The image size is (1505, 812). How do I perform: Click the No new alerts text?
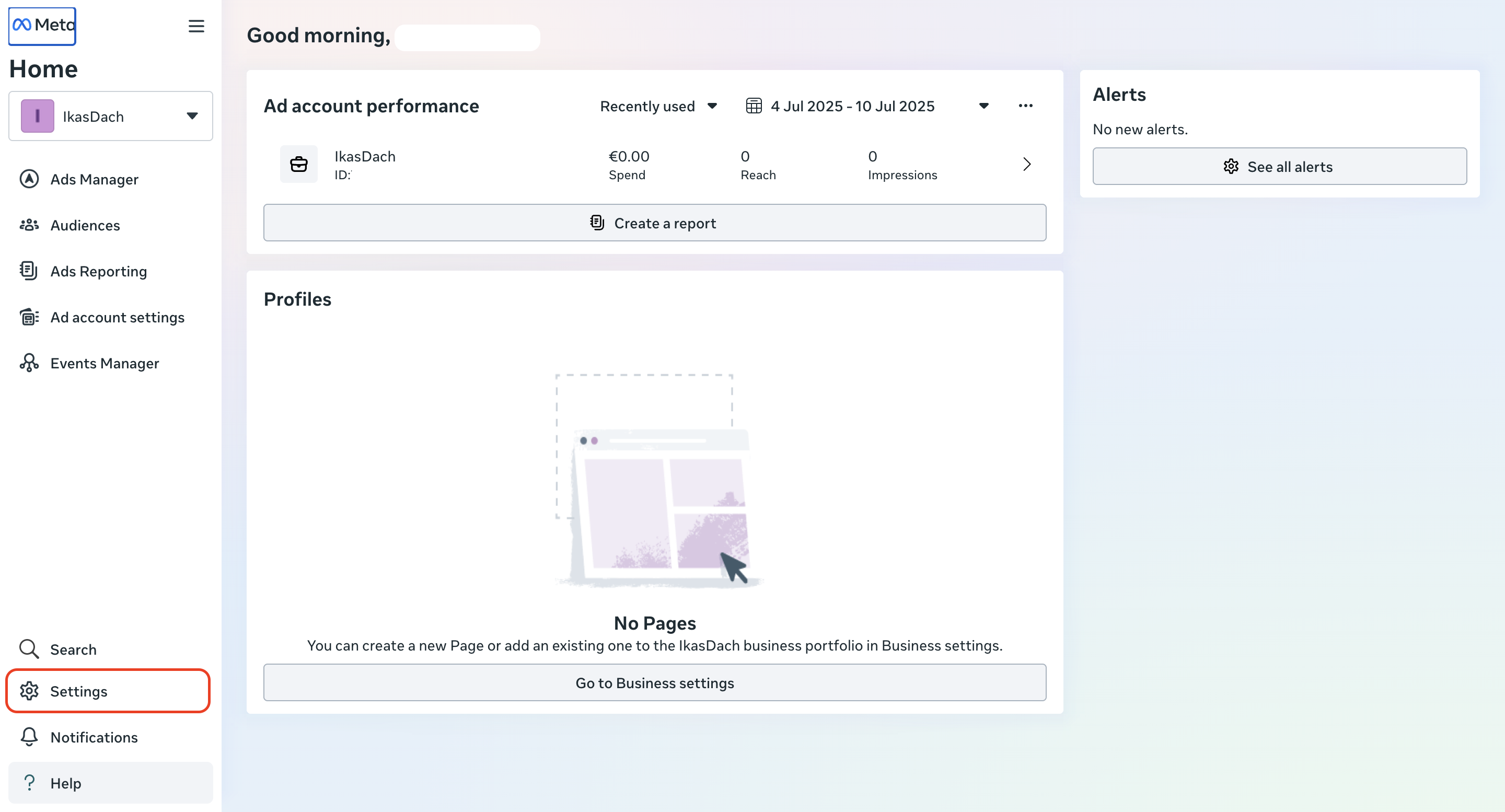point(1140,129)
